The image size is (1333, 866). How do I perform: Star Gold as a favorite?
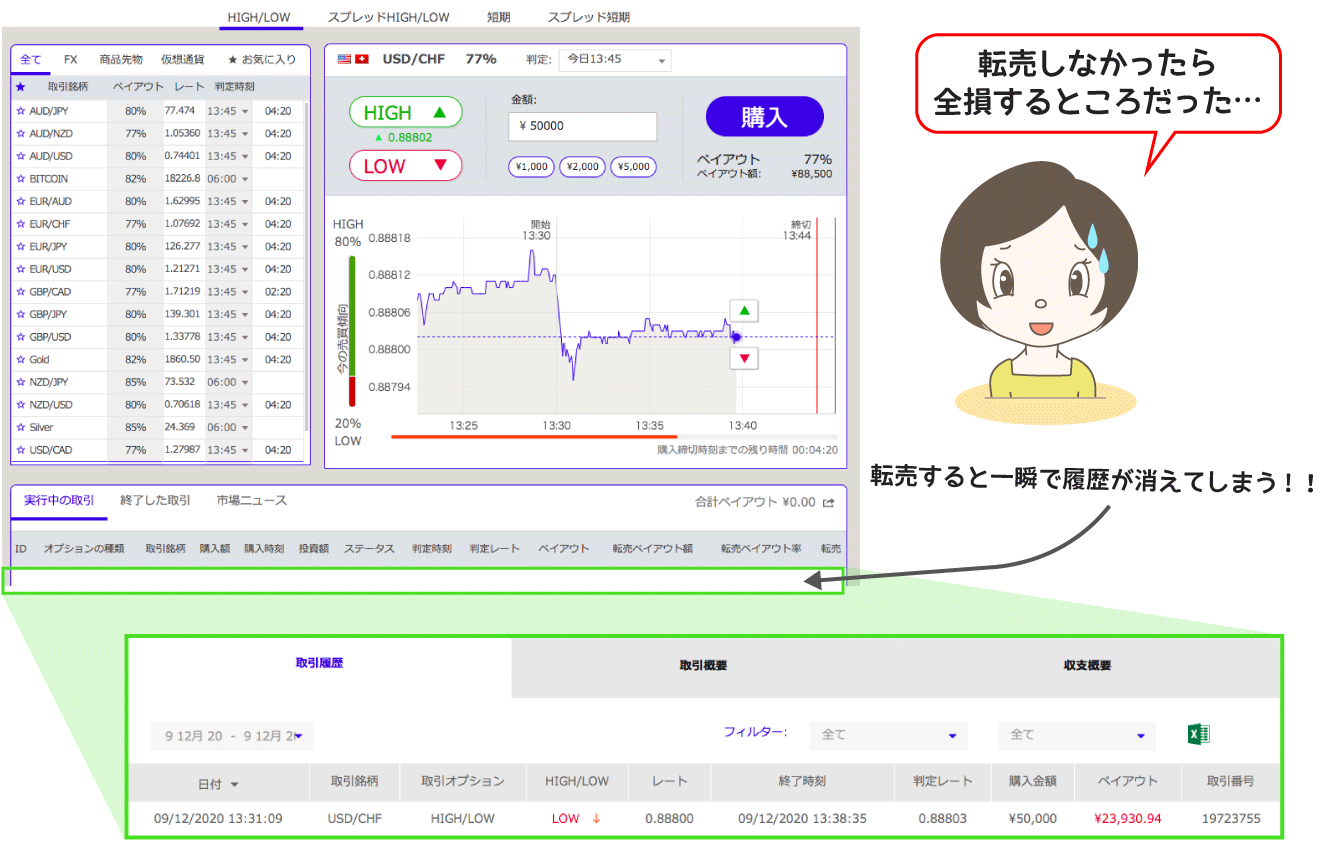(22, 359)
